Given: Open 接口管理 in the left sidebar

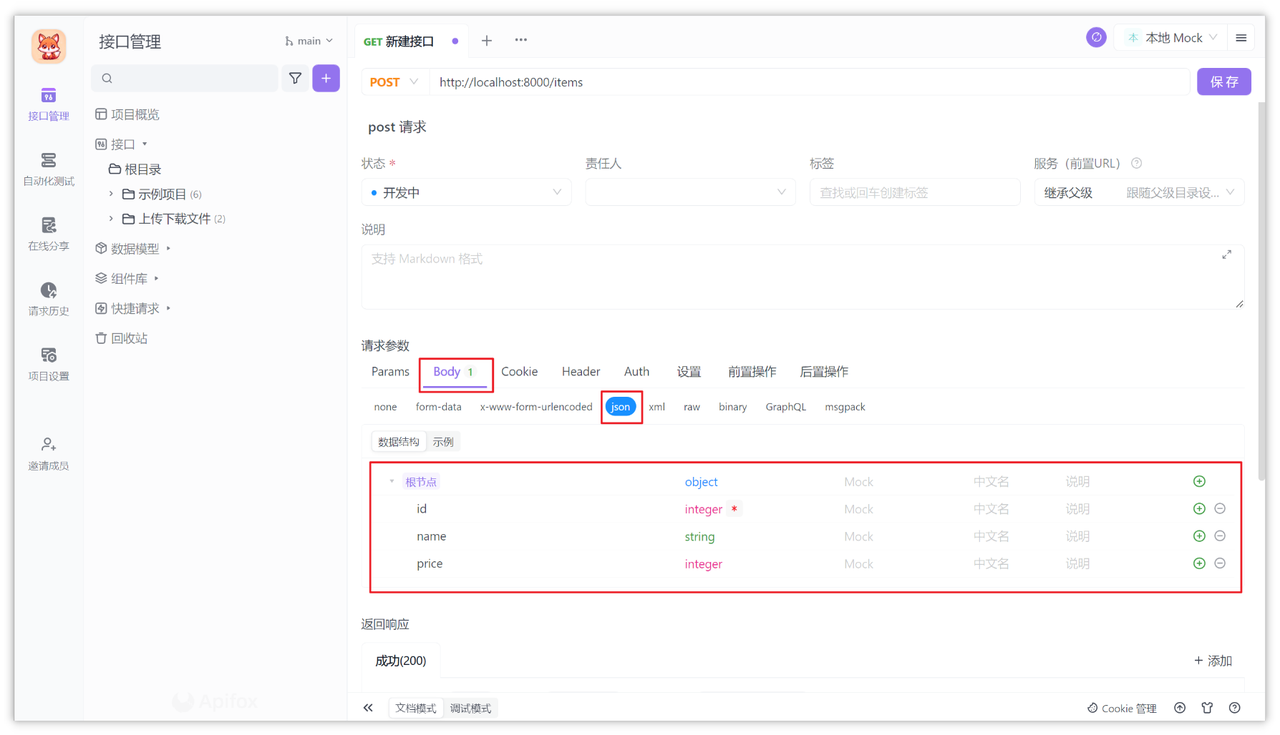Looking at the screenshot, I should pyautogui.click(x=48, y=104).
